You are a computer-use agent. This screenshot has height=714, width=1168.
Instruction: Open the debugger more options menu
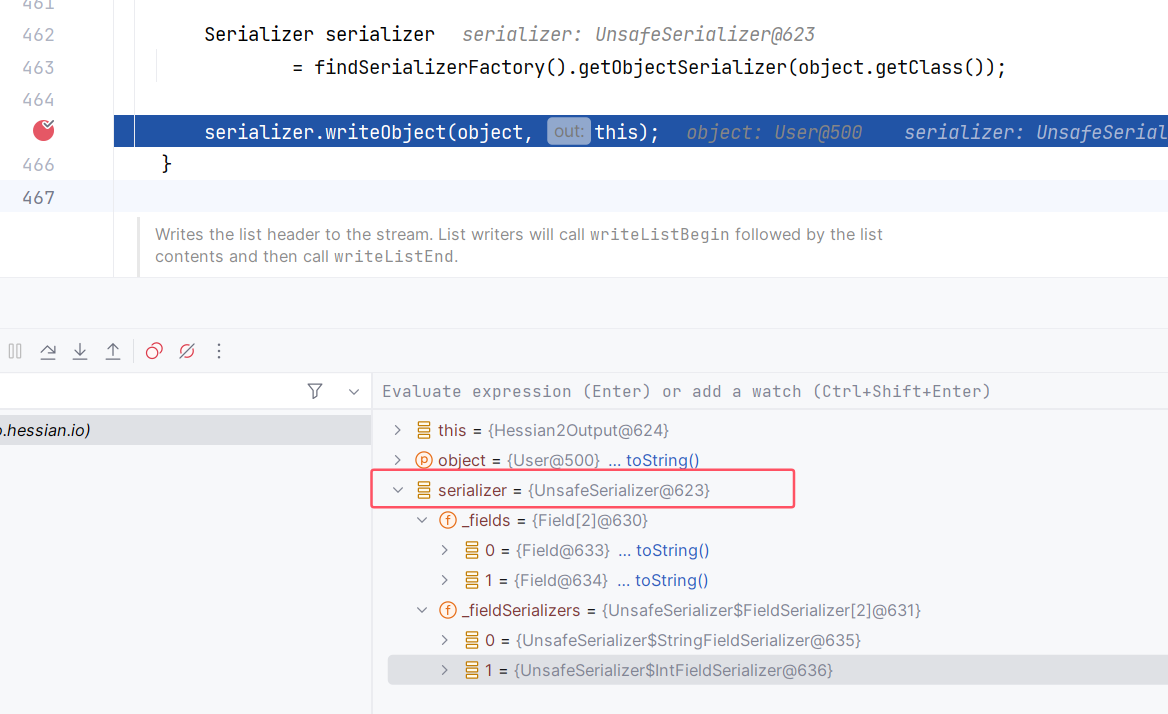pos(219,351)
